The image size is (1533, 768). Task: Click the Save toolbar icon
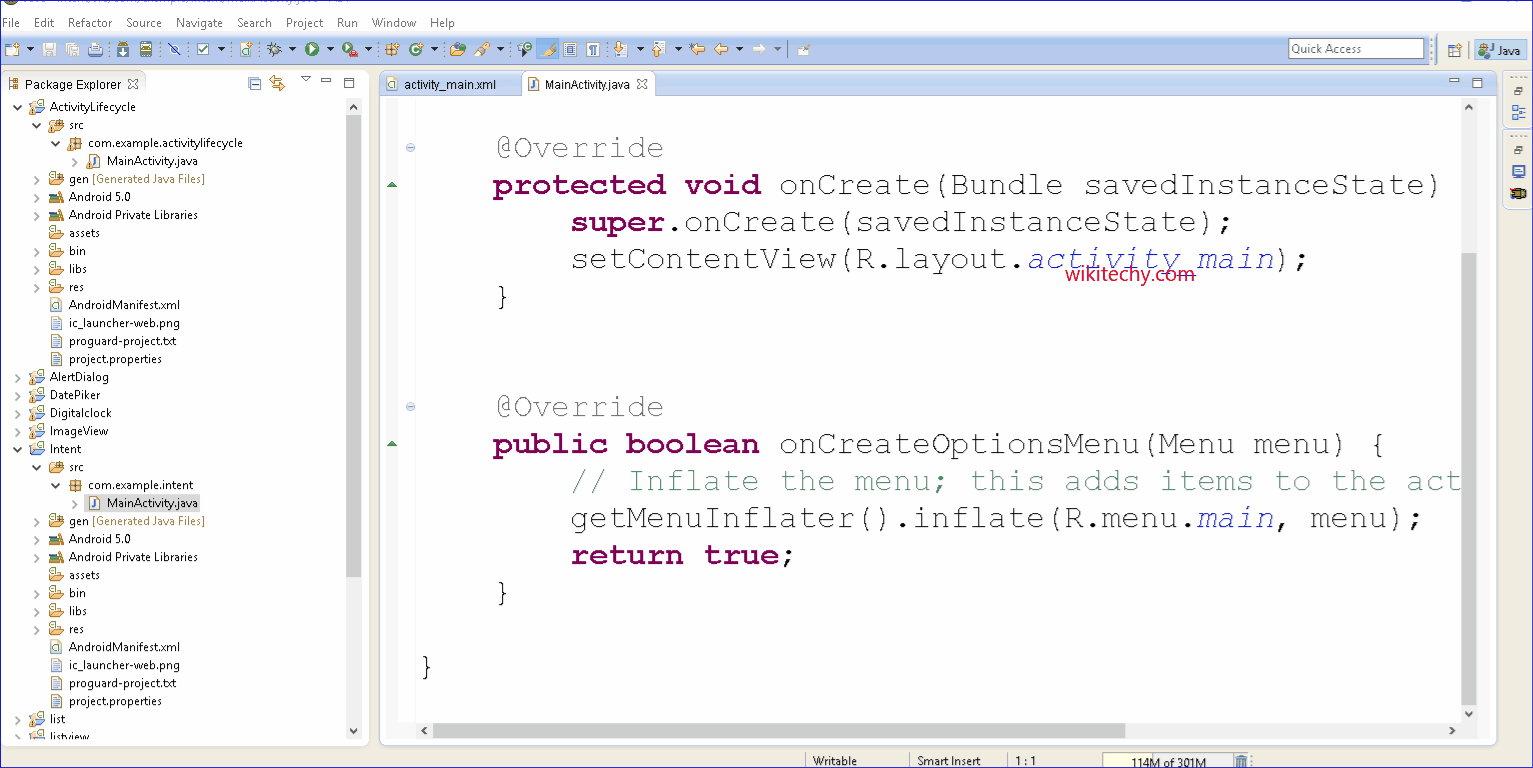pyautogui.click(x=50, y=49)
